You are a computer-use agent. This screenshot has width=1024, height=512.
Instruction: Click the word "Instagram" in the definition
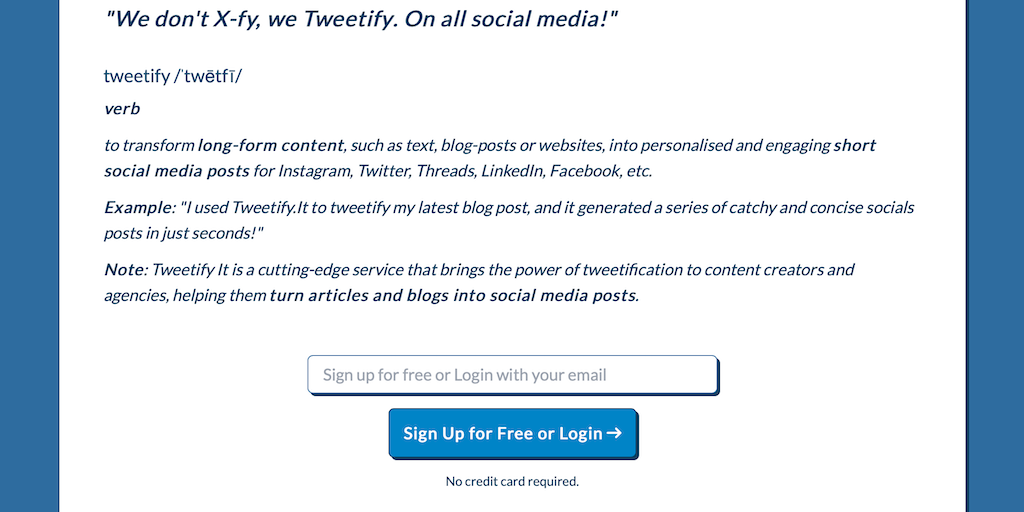pyautogui.click(x=314, y=170)
